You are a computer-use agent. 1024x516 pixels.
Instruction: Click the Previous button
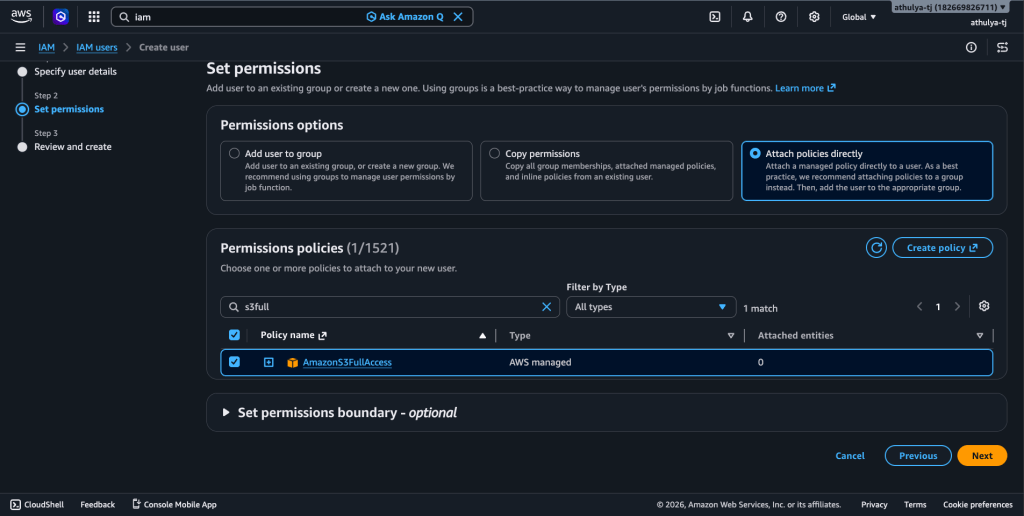[x=918, y=456]
